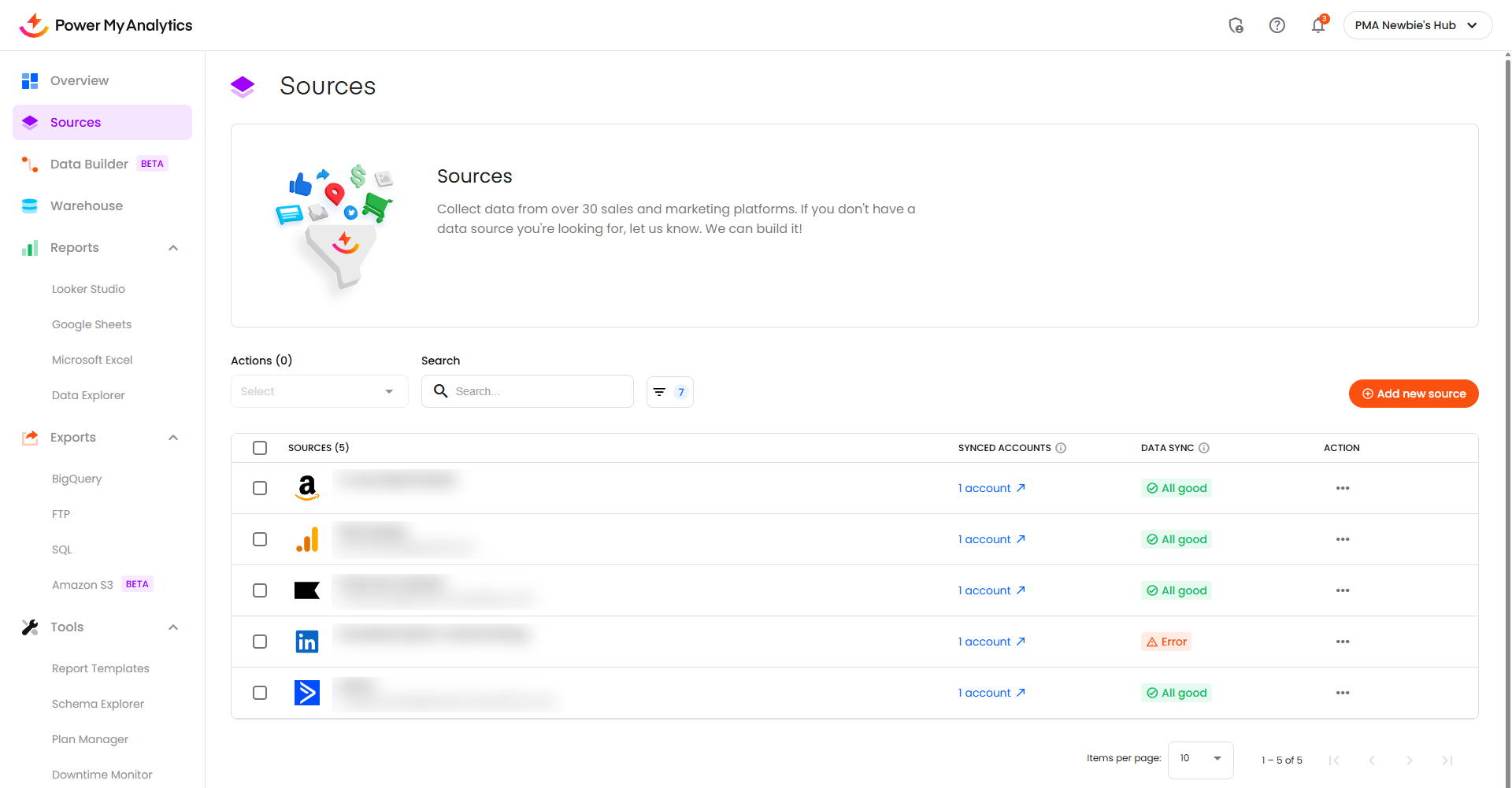Screen dimensions: 1512x788
Task: Click the Error status badge on LinkedIn row
Action: (x=1165, y=642)
